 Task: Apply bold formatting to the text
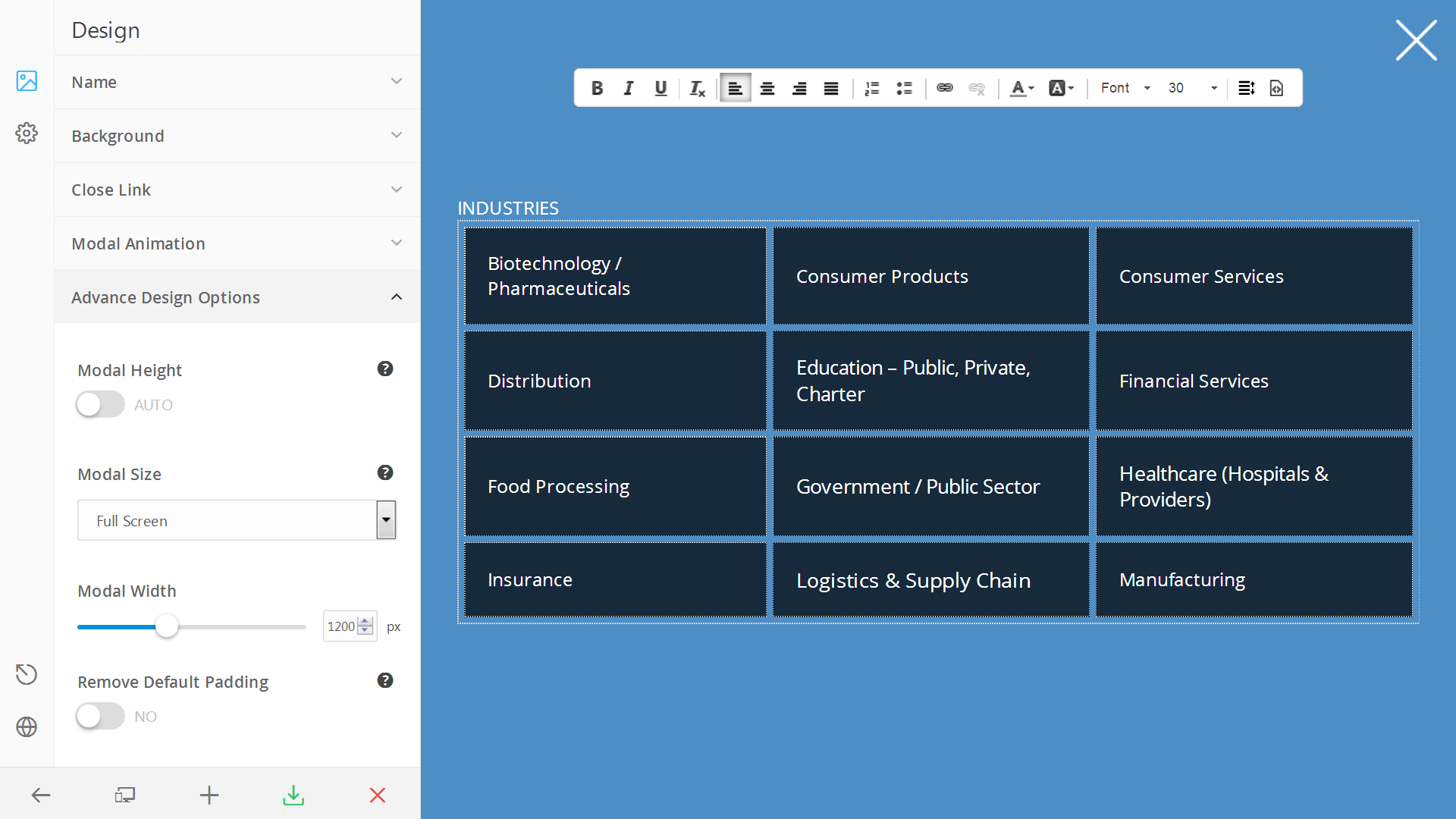pos(597,88)
